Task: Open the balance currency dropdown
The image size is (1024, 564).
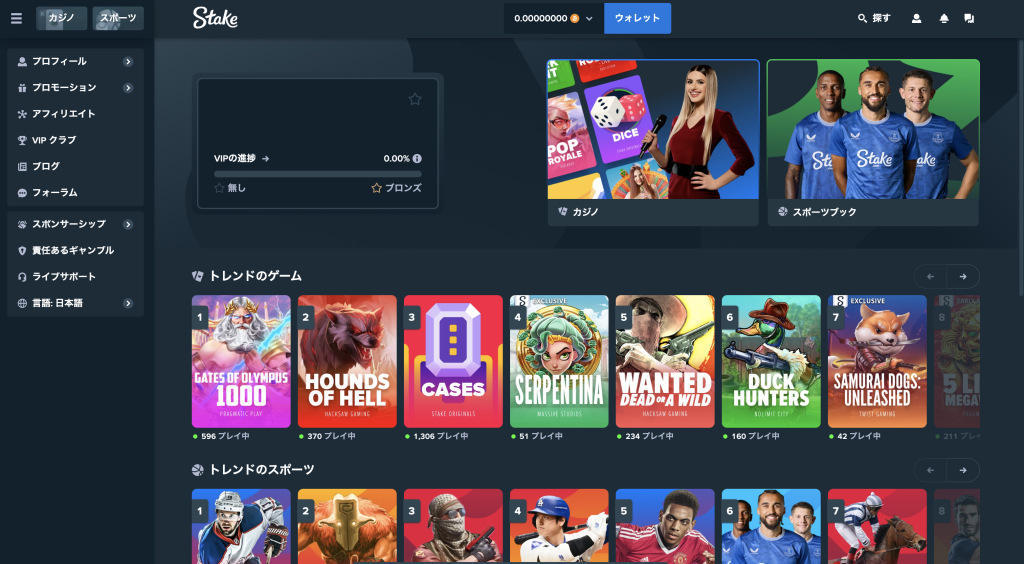Action: coord(554,18)
